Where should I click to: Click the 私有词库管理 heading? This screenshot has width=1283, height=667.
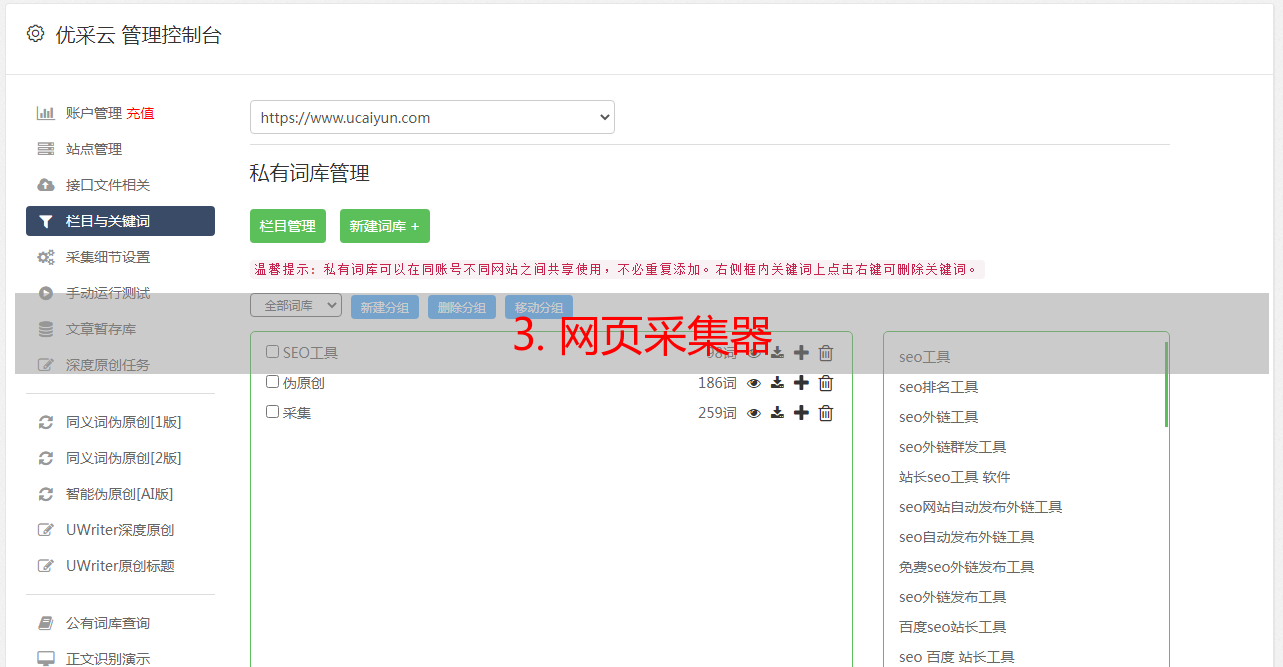tap(310, 173)
